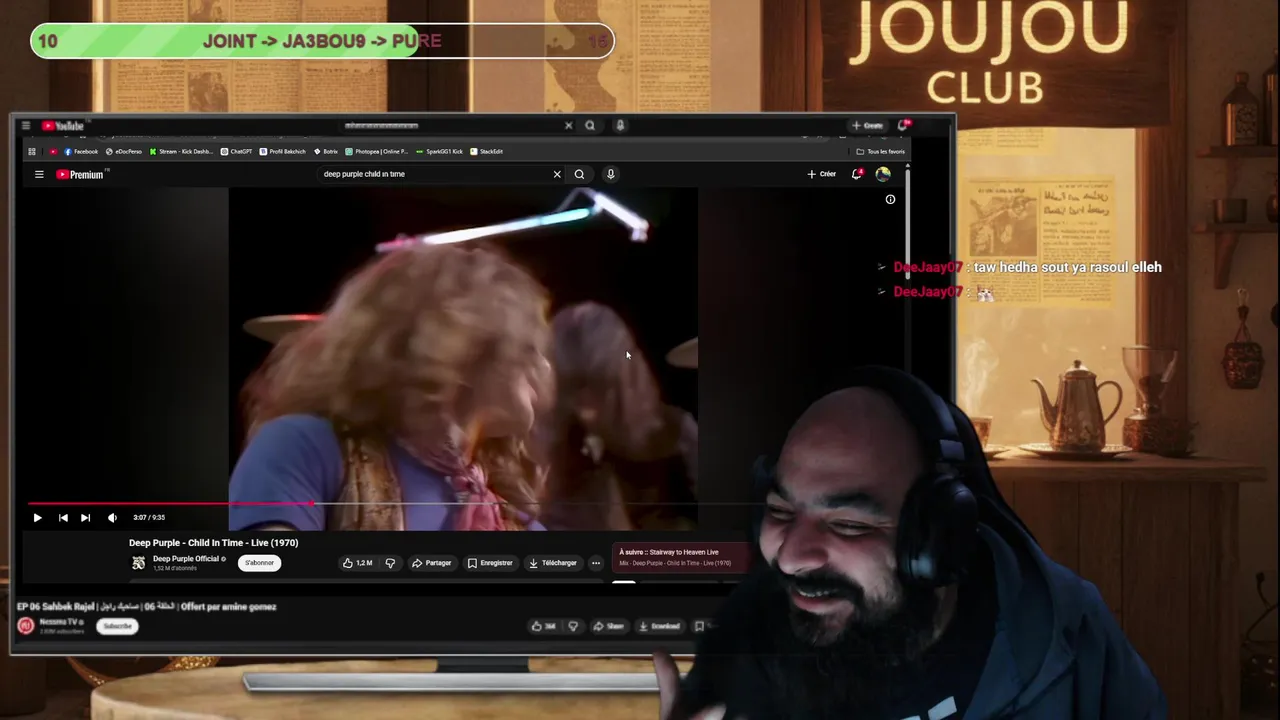1280x720 pixels.
Task: Open the YouTube guide hamburger menu
Action: pos(39,174)
